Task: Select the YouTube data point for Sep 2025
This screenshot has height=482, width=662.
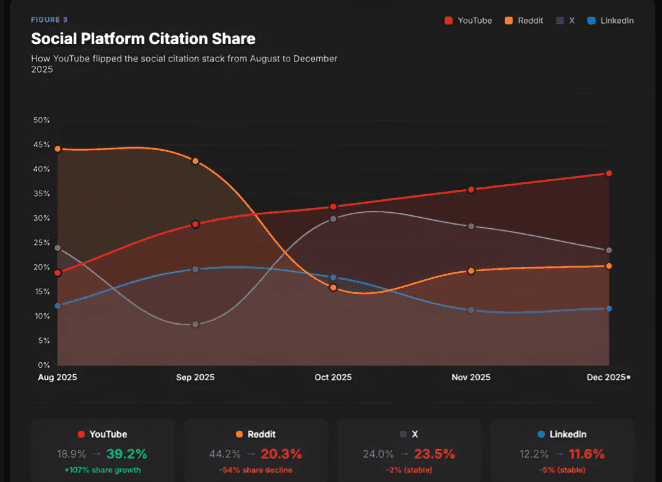Action: [195, 224]
